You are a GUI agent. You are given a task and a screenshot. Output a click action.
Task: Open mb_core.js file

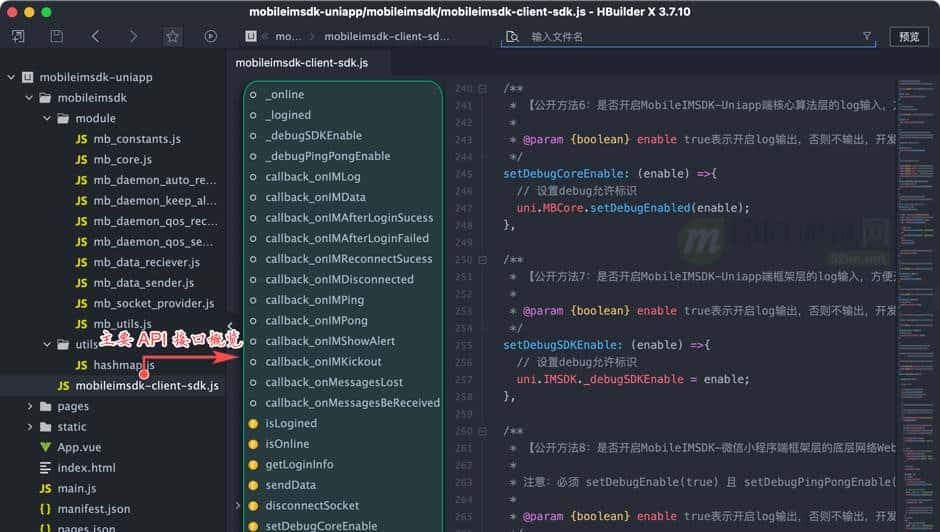(x=122, y=159)
